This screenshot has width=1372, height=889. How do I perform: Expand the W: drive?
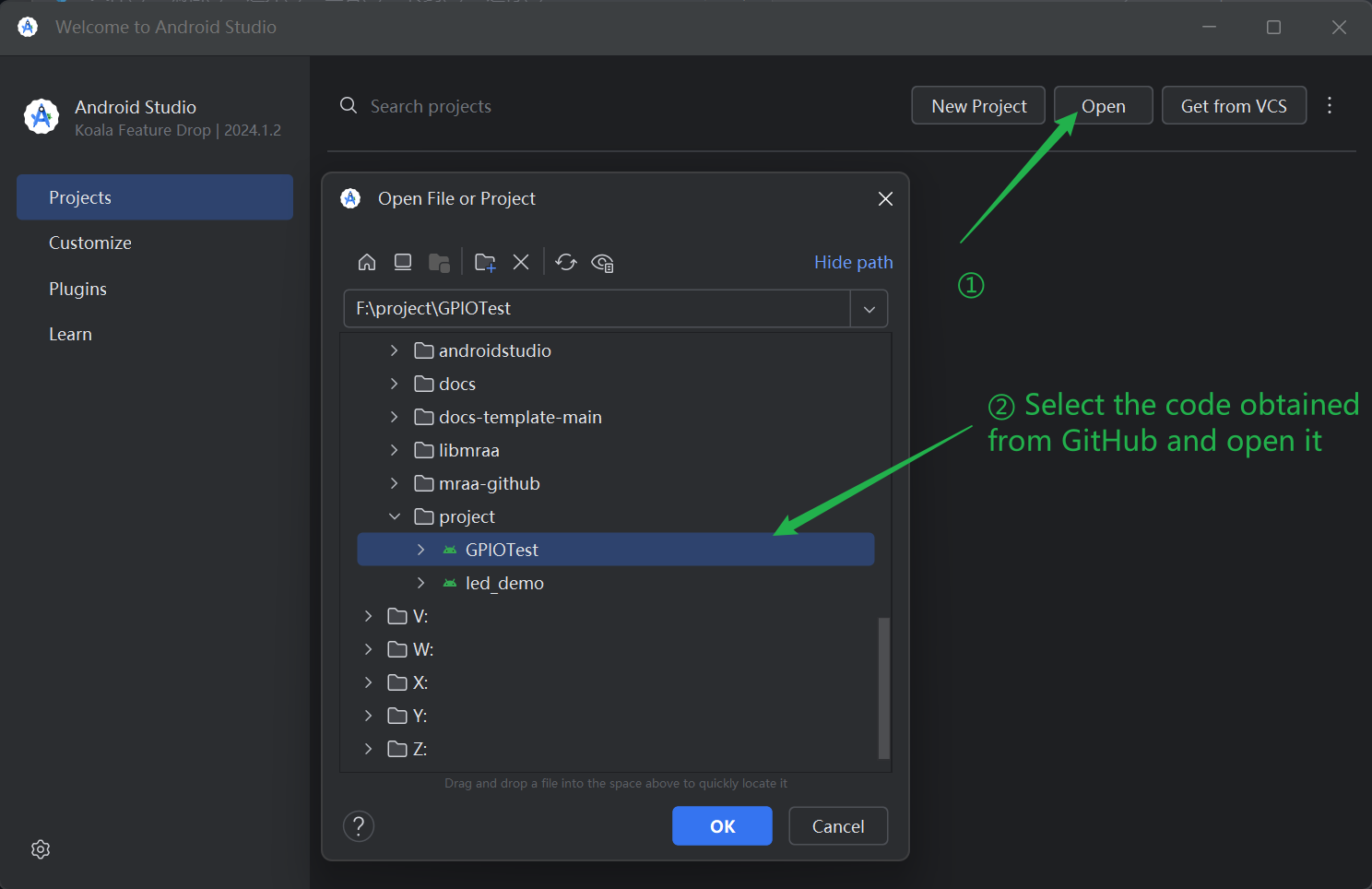click(x=368, y=649)
